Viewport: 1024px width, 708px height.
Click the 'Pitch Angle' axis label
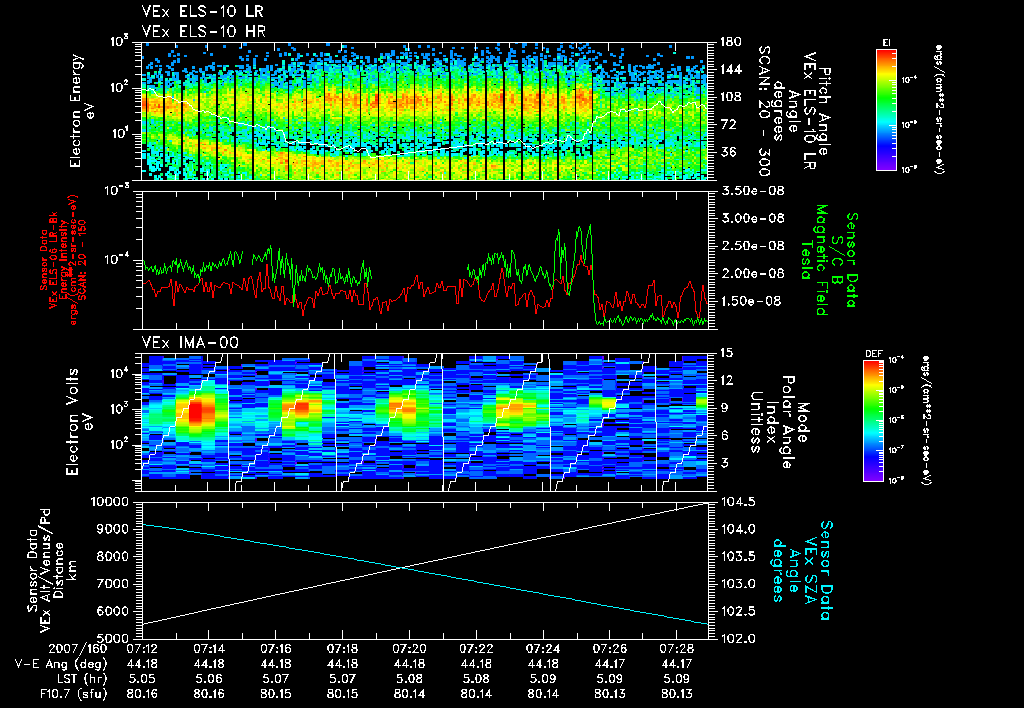pos(824,111)
